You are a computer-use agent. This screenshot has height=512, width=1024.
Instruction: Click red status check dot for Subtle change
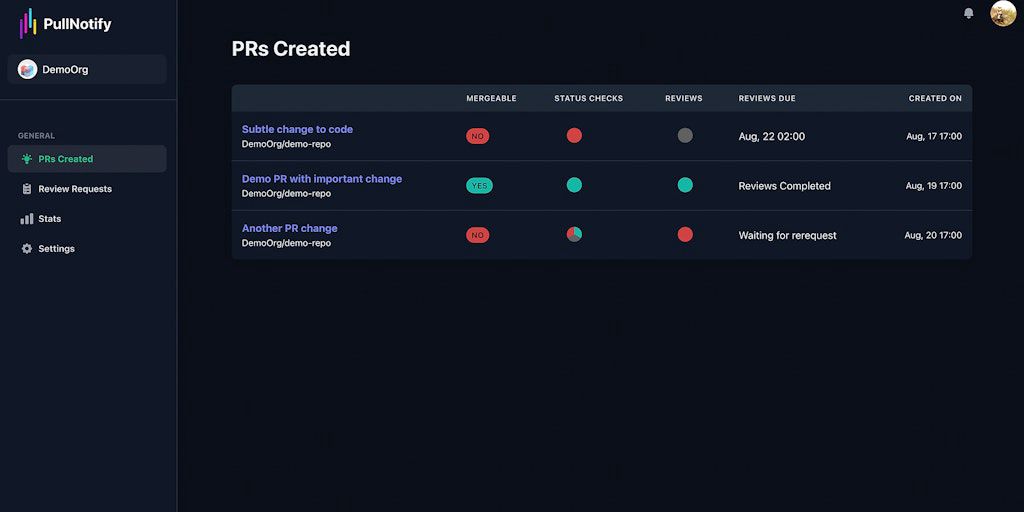pyautogui.click(x=574, y=135)
